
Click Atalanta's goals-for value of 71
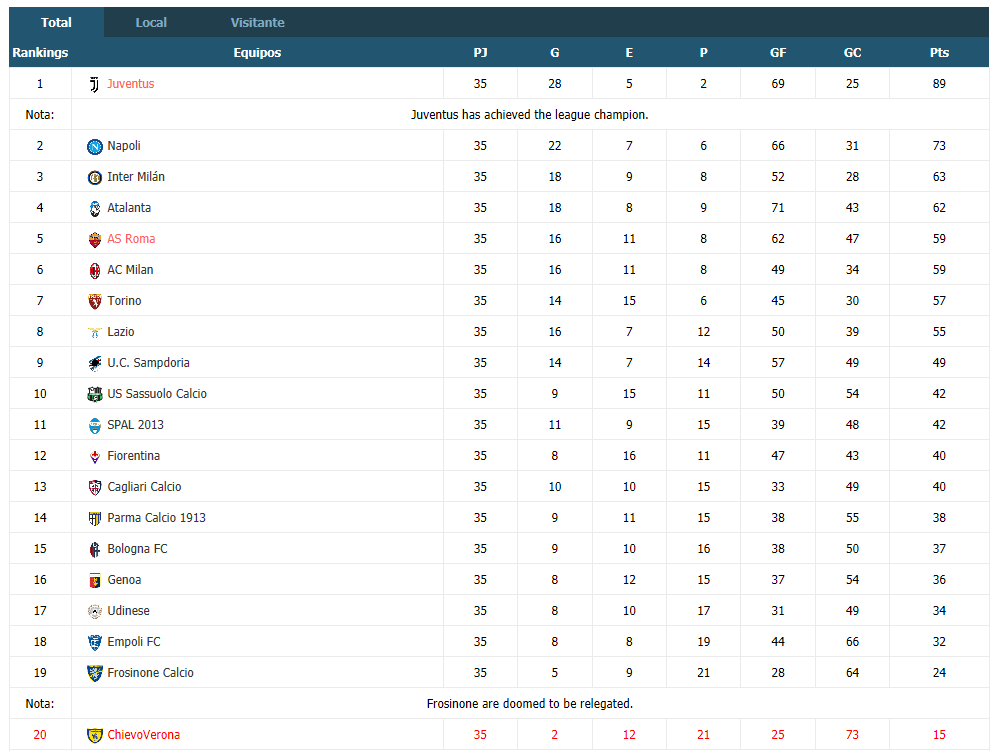tap(778, 208)
